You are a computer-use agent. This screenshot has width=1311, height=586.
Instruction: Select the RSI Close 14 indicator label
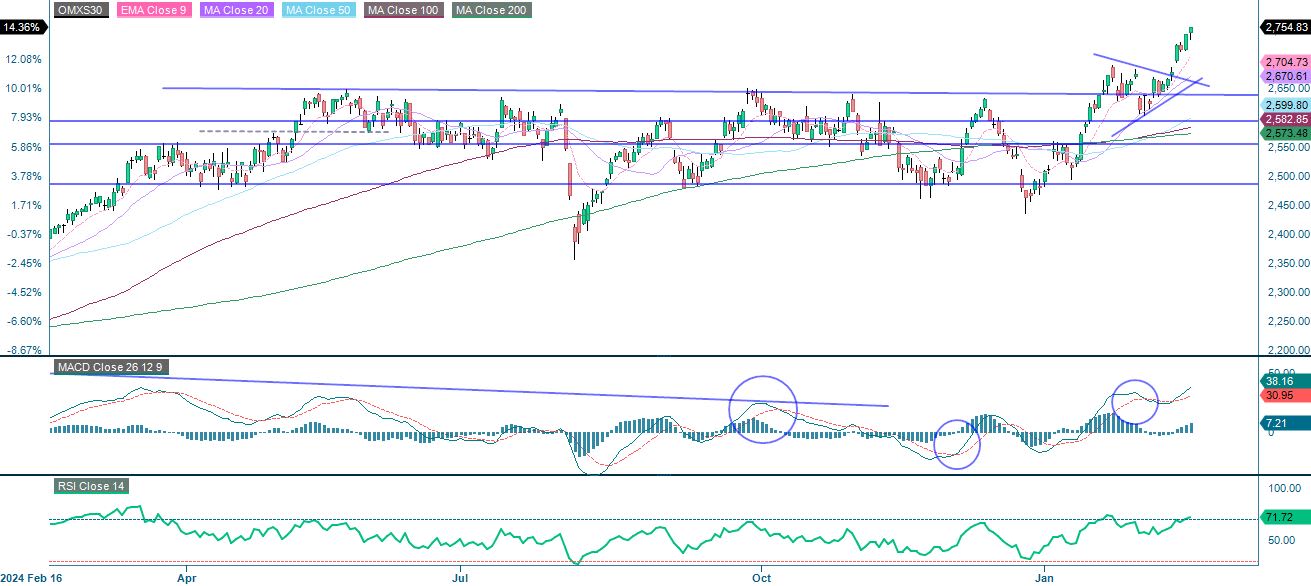[x=92, y=486]
